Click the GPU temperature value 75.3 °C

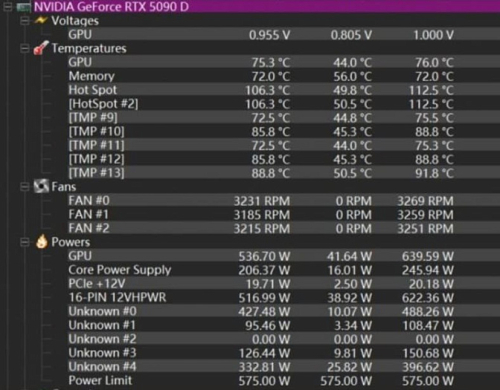(271, 63)
